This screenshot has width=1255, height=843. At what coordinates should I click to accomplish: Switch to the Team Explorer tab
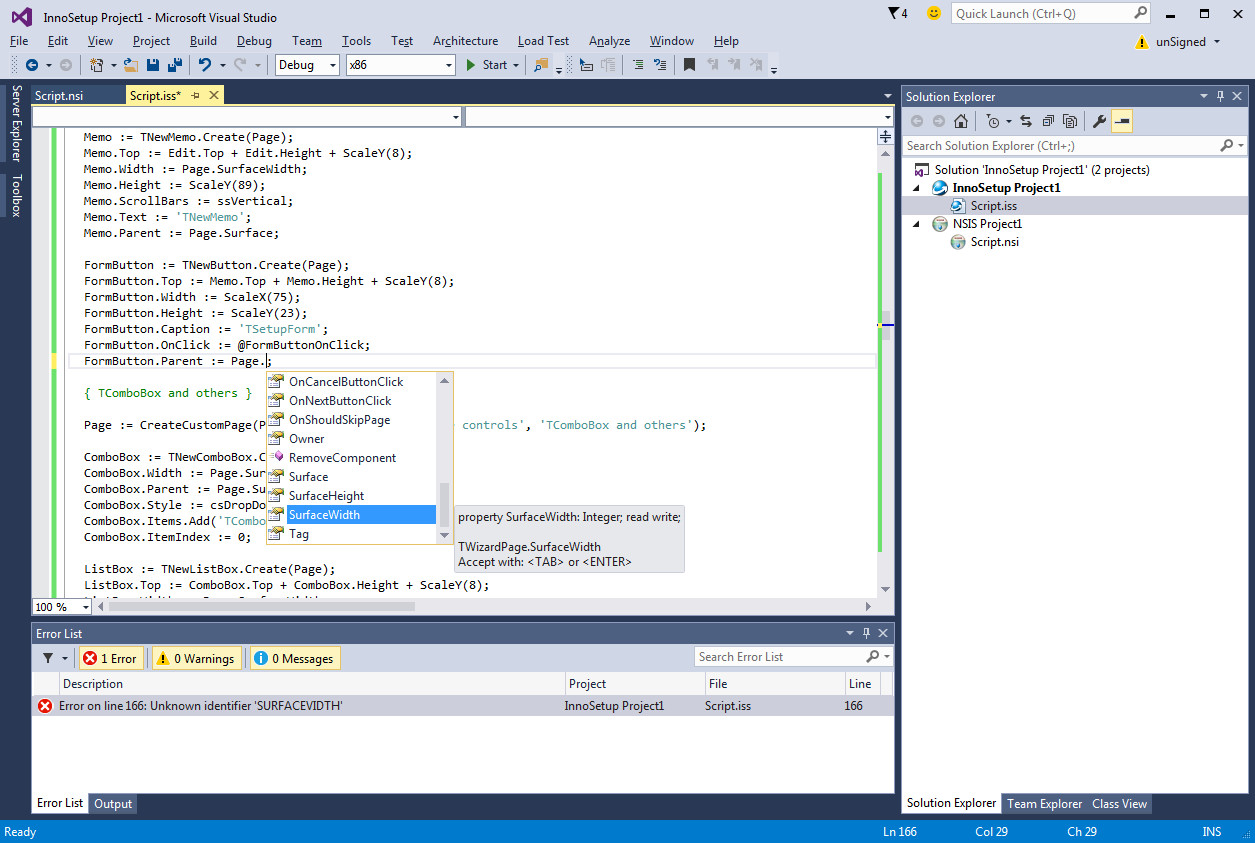coord(1044,803)
